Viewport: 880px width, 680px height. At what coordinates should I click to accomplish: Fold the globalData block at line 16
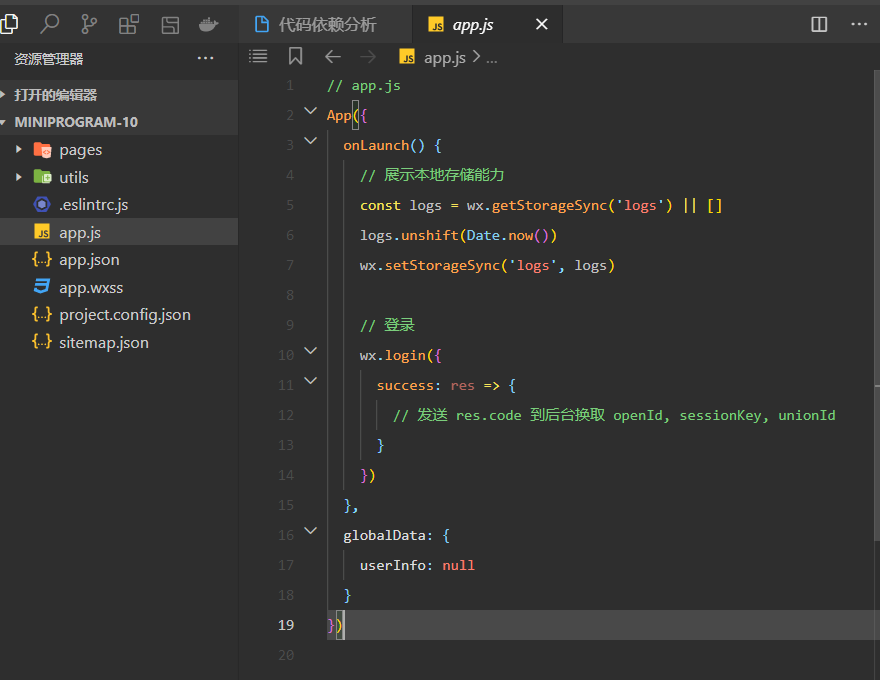[310, 531]
